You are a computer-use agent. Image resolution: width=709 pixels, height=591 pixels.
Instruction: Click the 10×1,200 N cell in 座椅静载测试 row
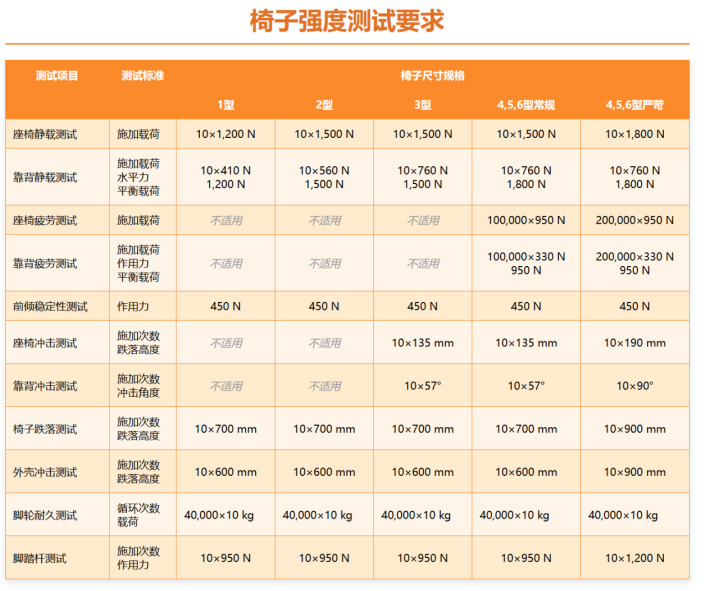pyautogui.click(x=226, y=134)
